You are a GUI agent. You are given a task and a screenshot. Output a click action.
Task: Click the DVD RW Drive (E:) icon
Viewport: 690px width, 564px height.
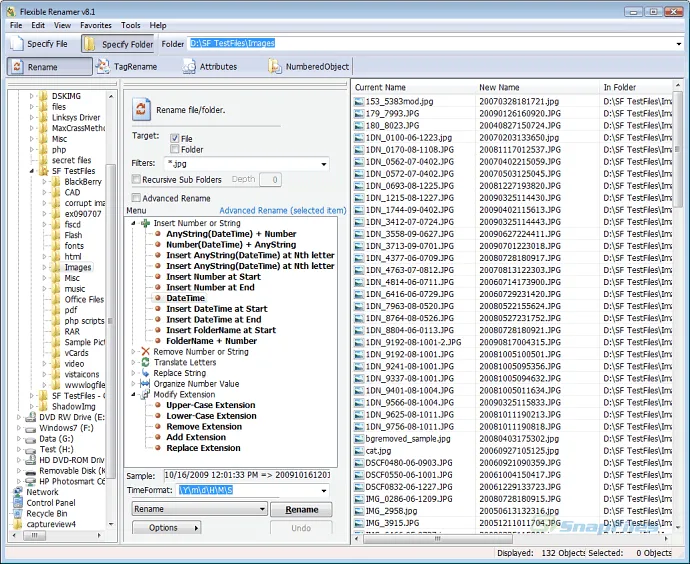[x=30, y=417]
